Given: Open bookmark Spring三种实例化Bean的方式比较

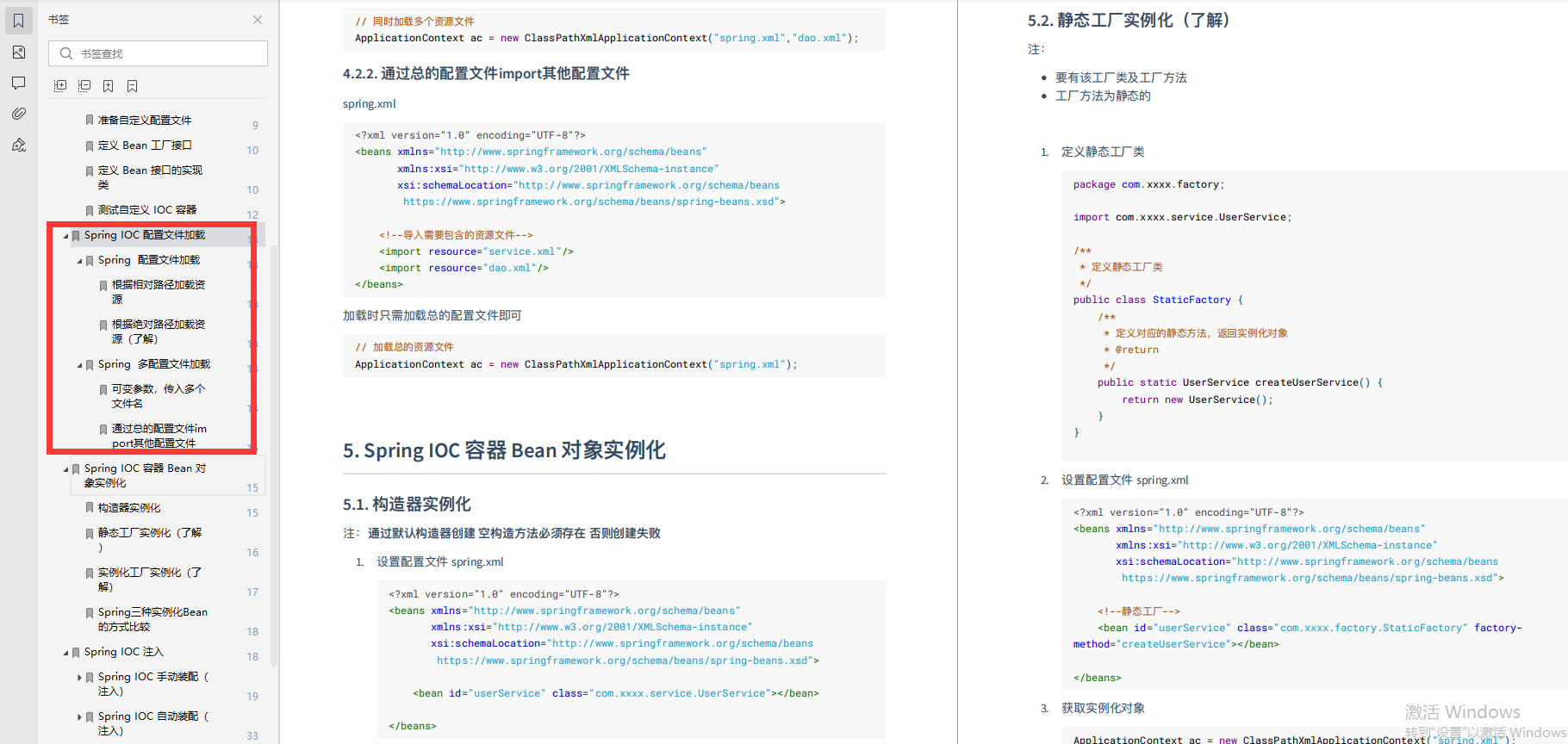Looking at the screenshot, I should tap(152, 619).
